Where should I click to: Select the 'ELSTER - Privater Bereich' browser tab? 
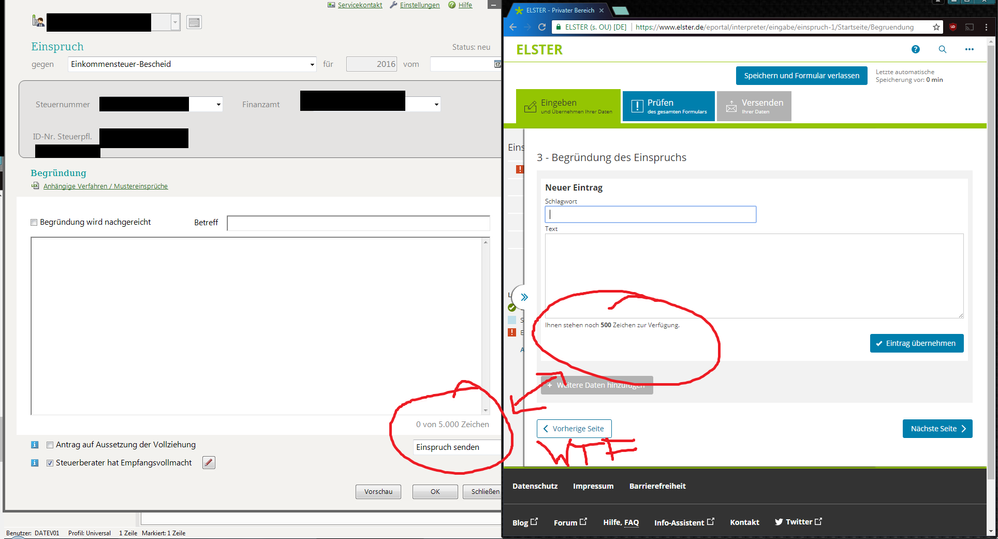point(559,10)
